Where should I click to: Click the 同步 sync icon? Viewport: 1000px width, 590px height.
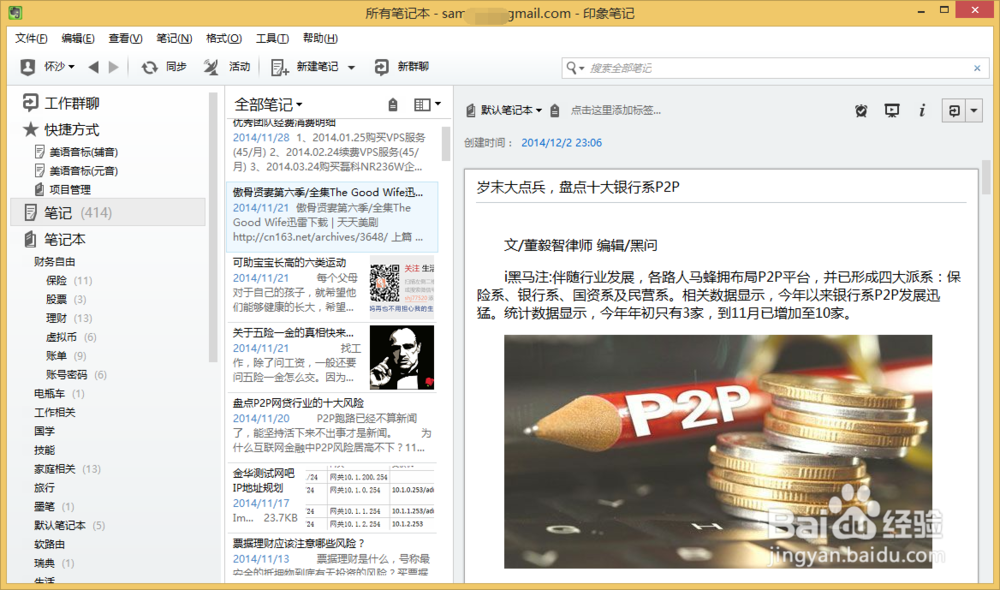[x=149, y=67]
